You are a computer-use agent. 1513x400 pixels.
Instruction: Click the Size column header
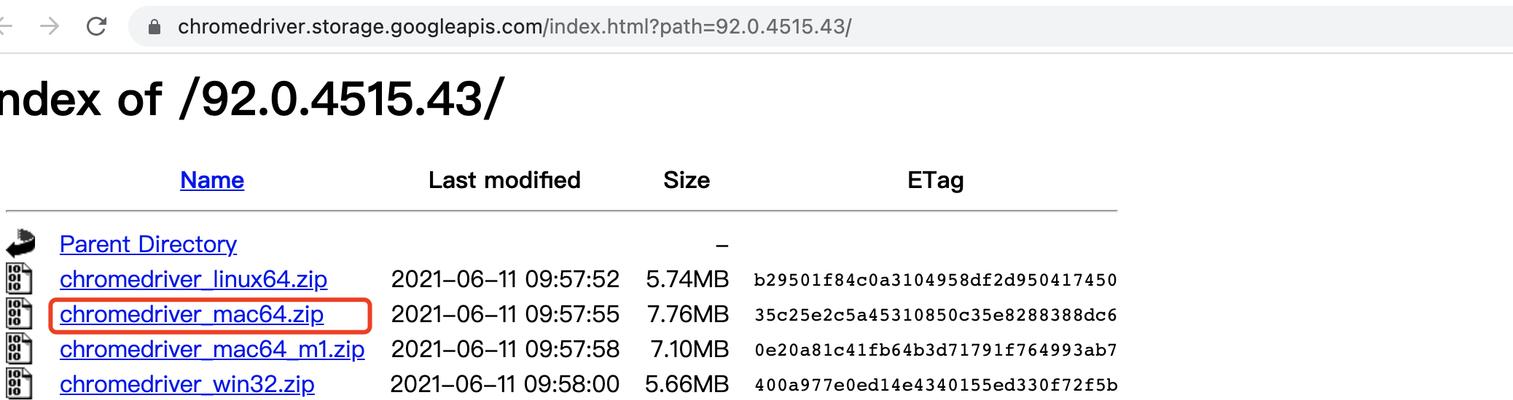pyautogui.click(x=686, y=180)
